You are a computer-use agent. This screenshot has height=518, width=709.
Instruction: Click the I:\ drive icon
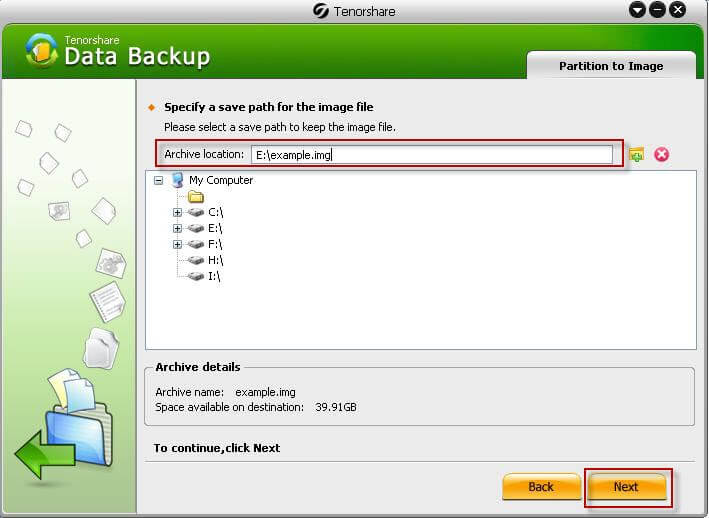tap(197, 276)
